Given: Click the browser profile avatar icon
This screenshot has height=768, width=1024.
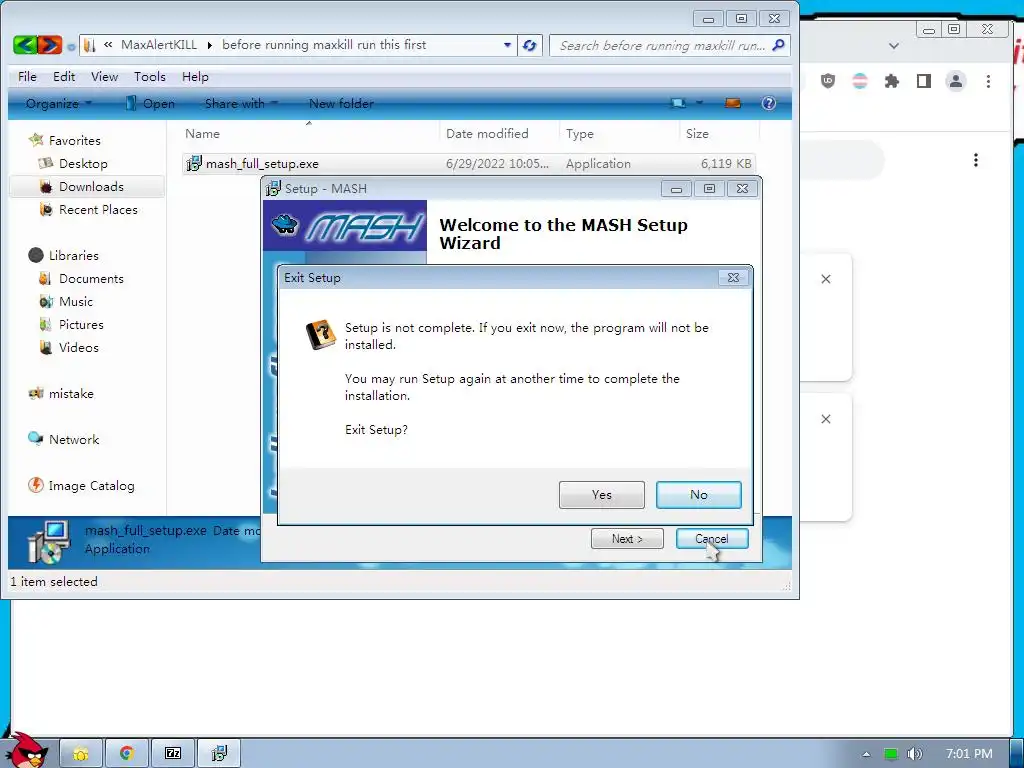Looking at the screenshot, I should [956, 81].
